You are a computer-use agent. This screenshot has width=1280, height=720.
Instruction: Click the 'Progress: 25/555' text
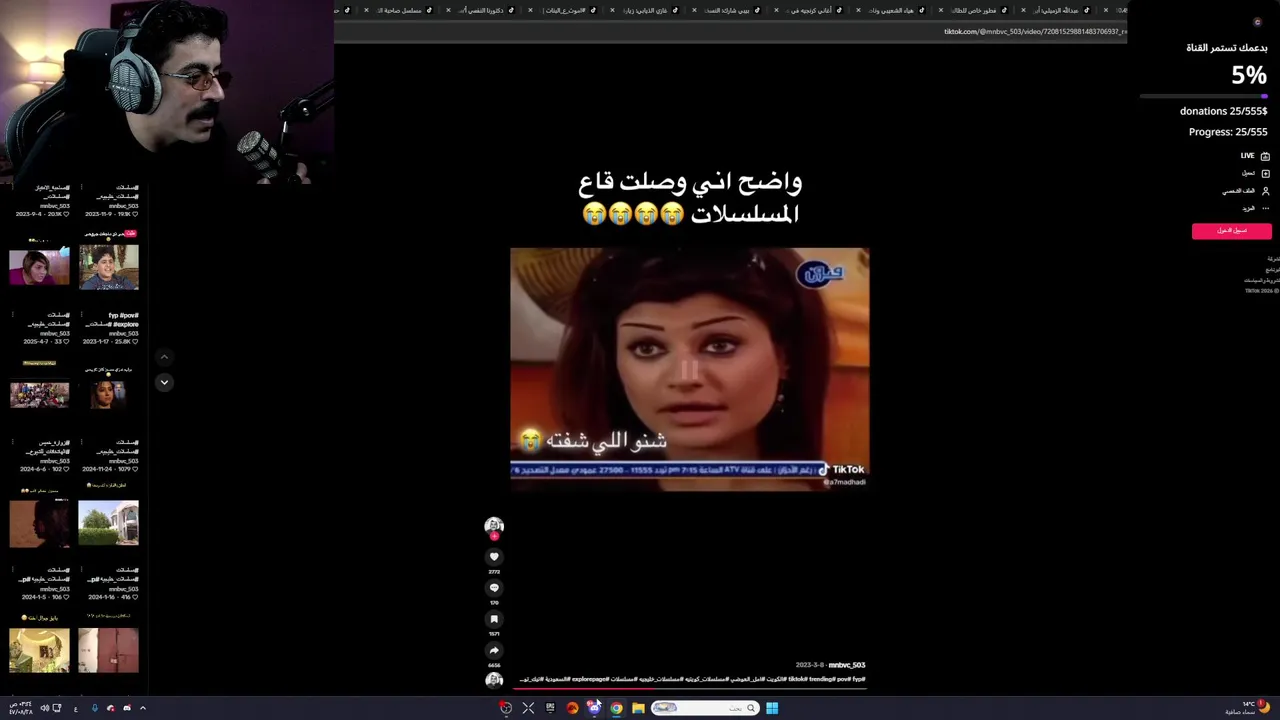[1228, 132]
